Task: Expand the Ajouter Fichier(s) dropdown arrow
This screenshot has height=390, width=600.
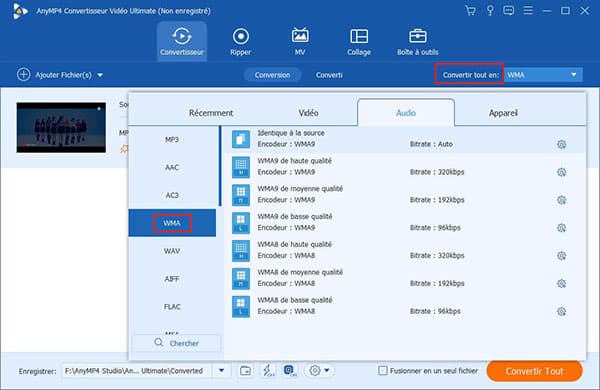Action: [x=100, y=75]
